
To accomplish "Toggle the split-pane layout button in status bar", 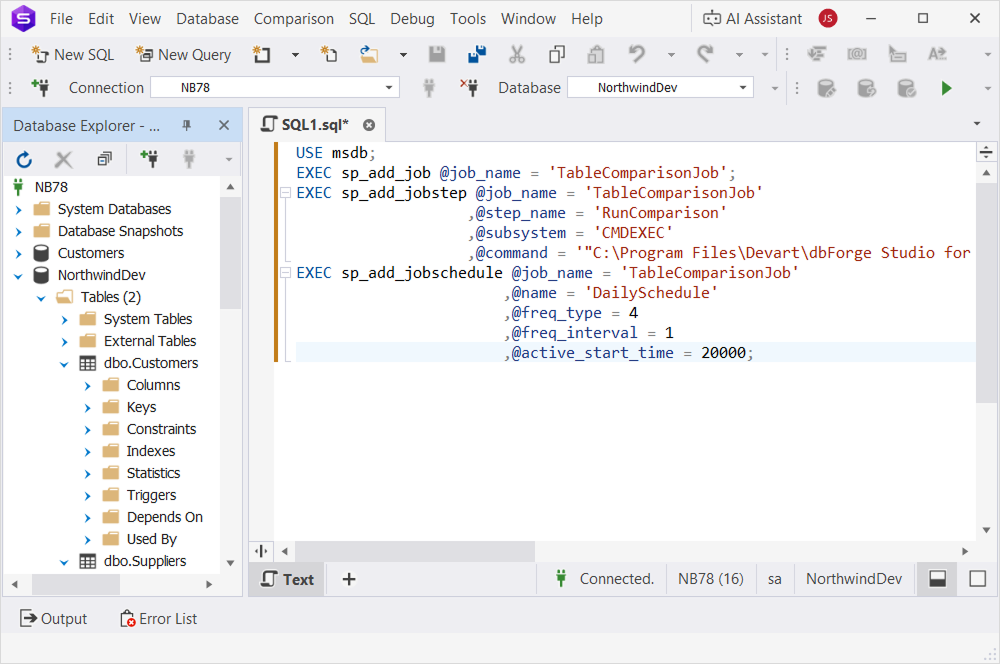I will (937, 579).
